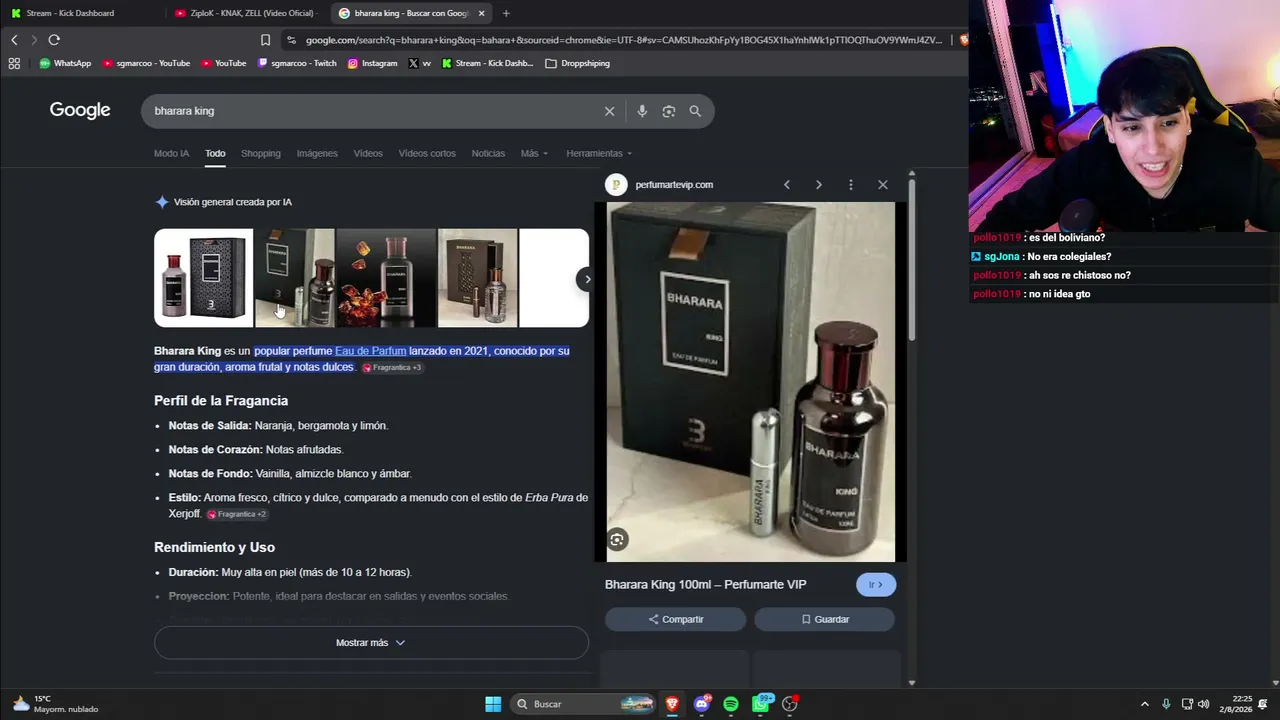Open the apps grid in bookmarks bar
The height and width of the screenshot is (720, 1280).
point(14,63)
